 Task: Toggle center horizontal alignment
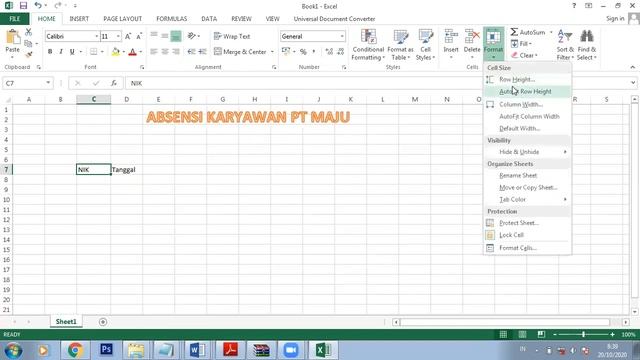click(165, 51)
